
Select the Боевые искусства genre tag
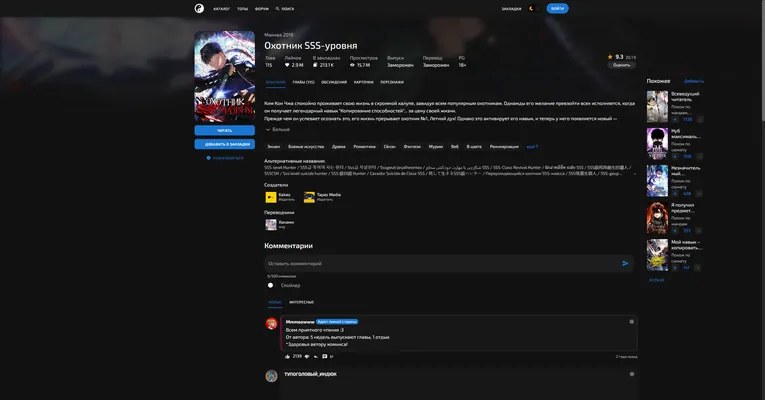(306, 147)
